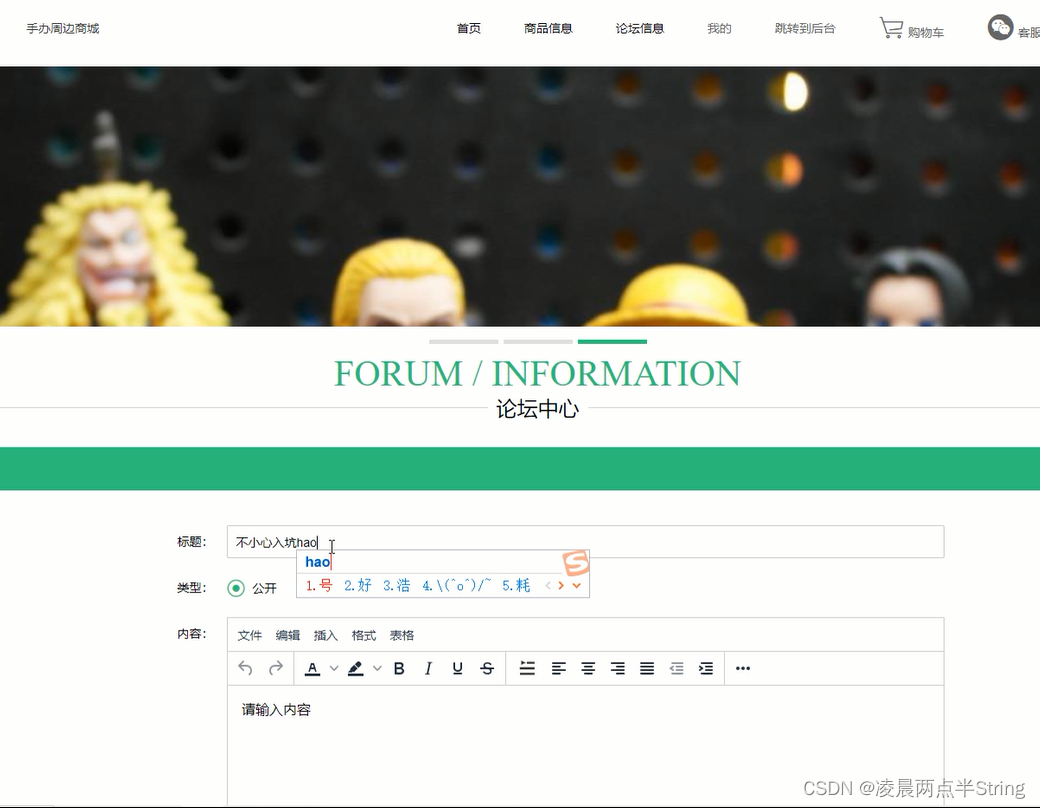
Task: Open the 插入 menu in the editor
Action: pyautogui.click(x=324, y=635)
